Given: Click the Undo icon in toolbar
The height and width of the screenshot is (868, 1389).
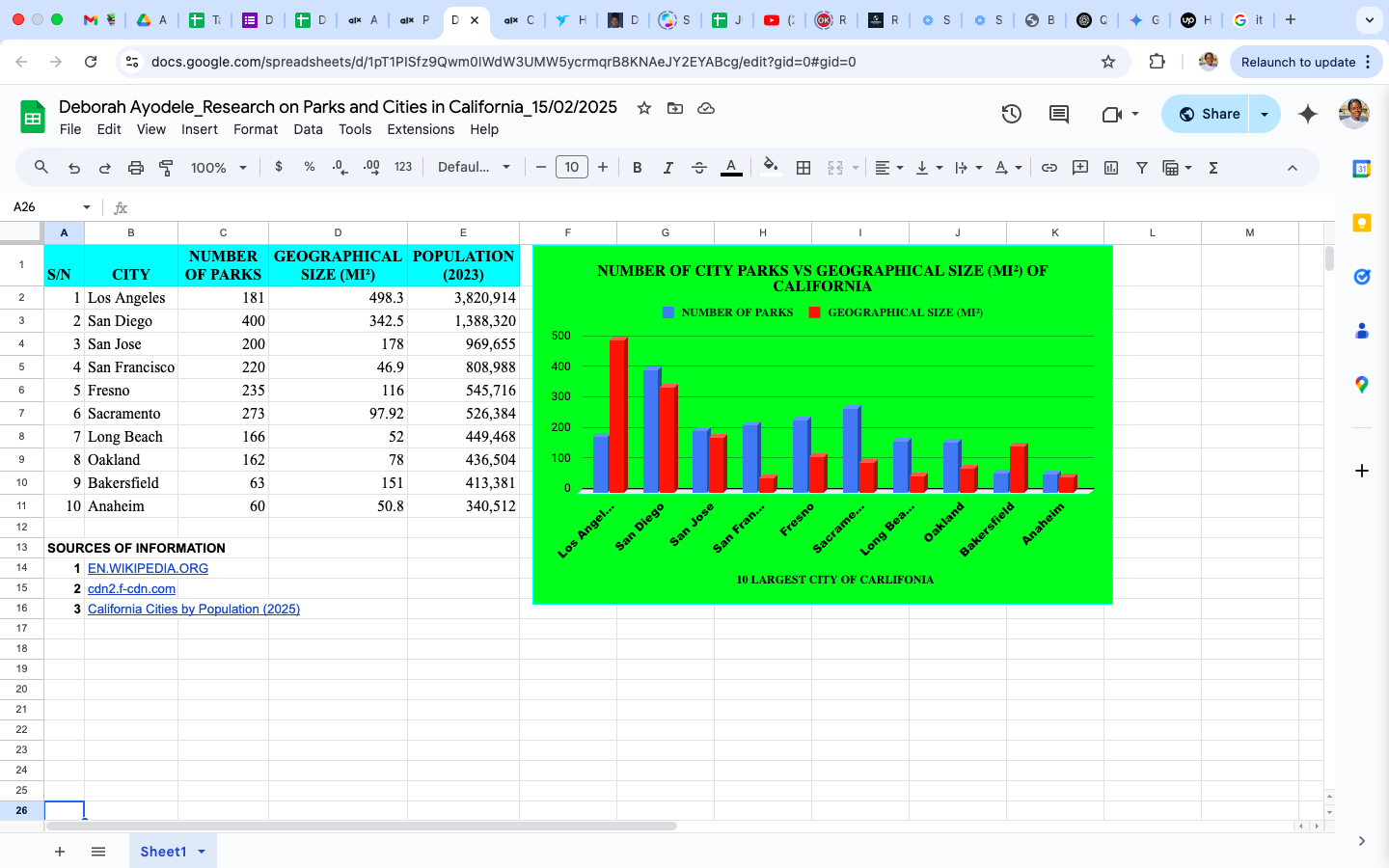Looking at the screenshot, I should (74, 168).
